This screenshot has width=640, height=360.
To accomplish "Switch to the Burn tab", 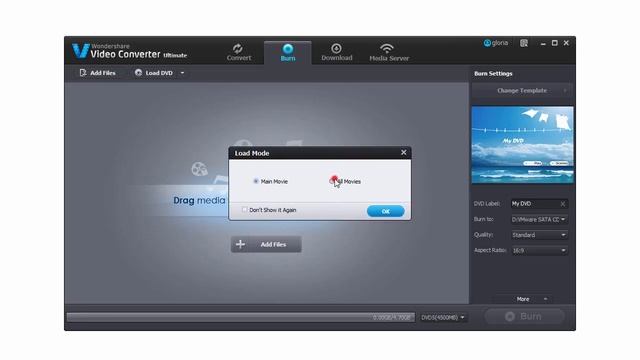I will click(288, 53).
